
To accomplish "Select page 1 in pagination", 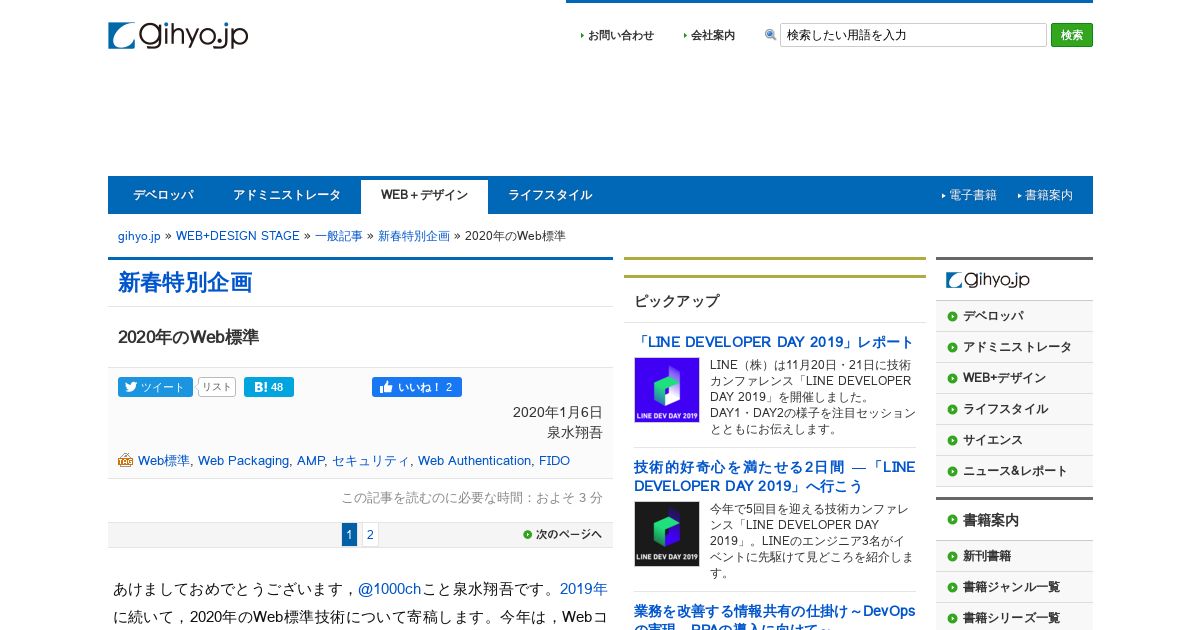I will 349,535.
